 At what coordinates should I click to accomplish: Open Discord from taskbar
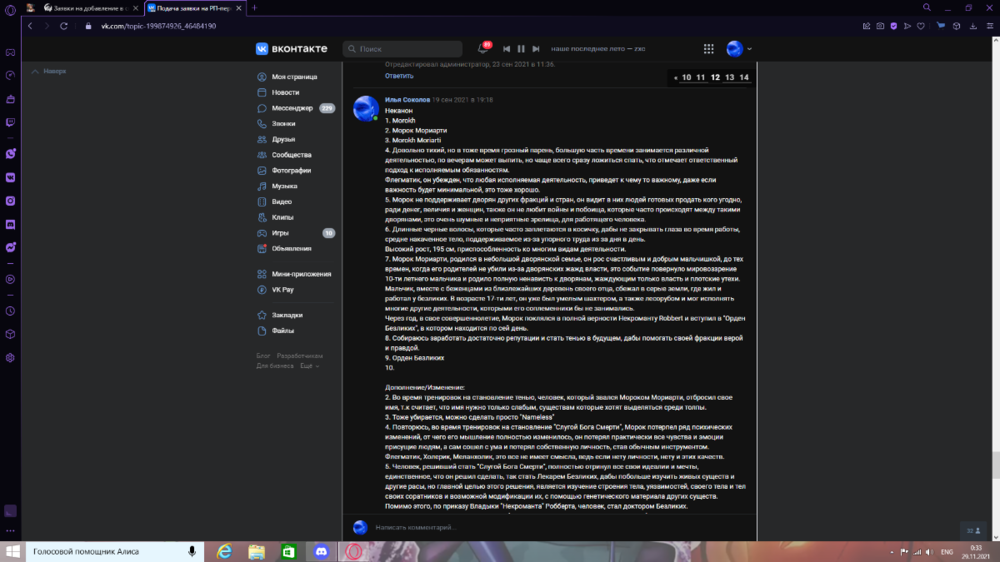[x=321, y=551]
